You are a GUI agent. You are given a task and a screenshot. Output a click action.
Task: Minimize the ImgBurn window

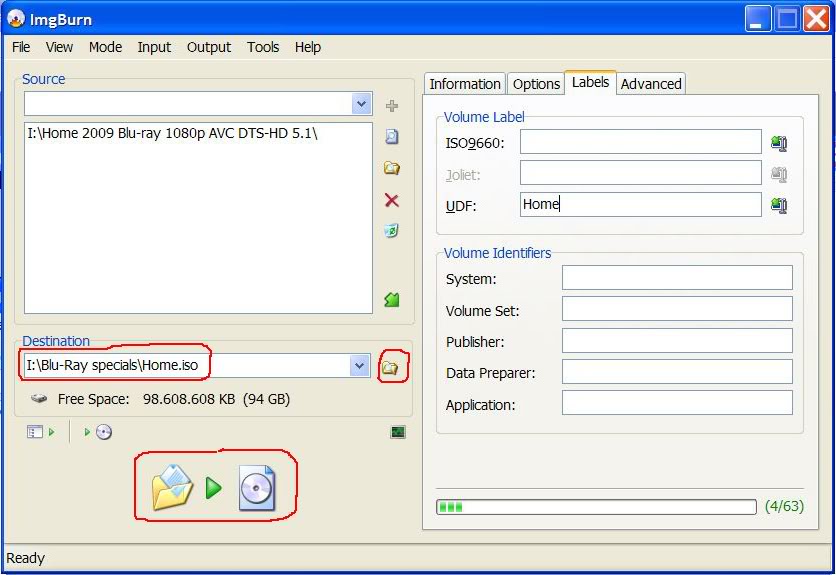pyautogui.click(x=758, y=19)
